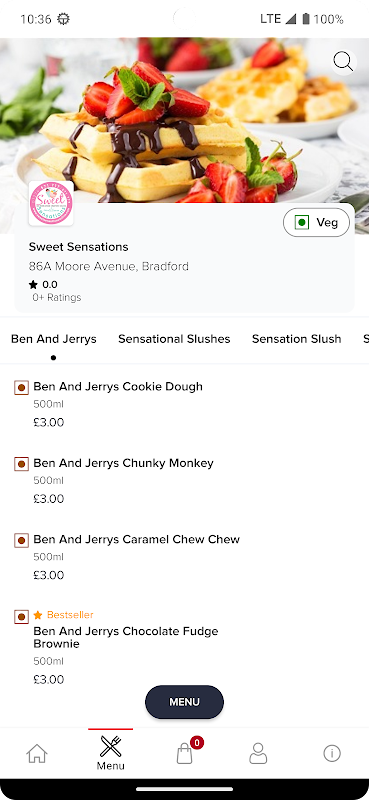The height and width of the screenshot is (800, 369).
Task: Tap the Chunky Monkey non-veg indicator icon
Action: click(21, 464)
